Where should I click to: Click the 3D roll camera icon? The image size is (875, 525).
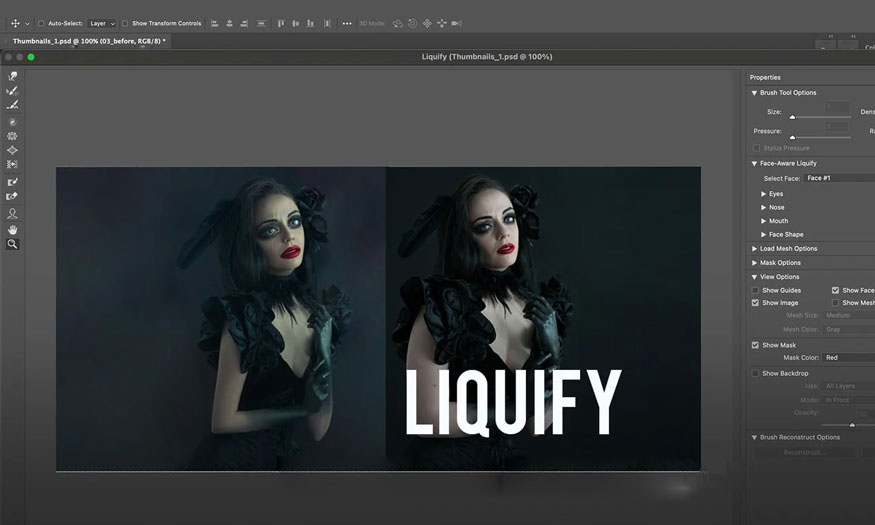pyautogui.click(x=412, y=23)
